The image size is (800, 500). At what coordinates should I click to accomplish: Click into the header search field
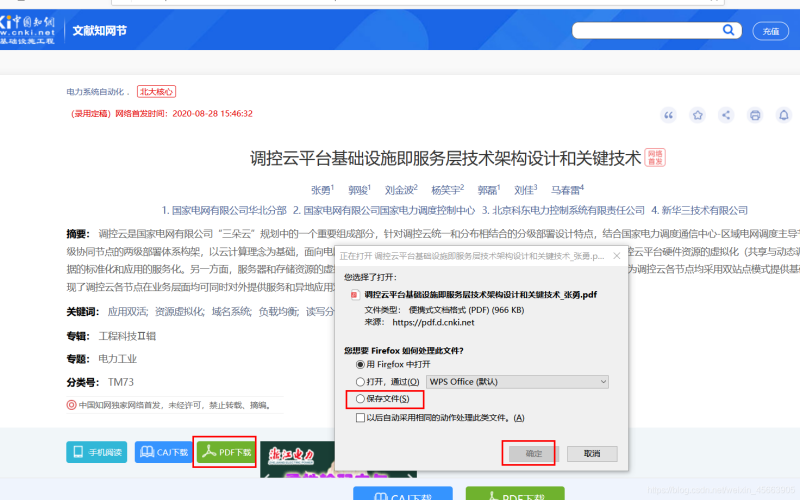647,31
